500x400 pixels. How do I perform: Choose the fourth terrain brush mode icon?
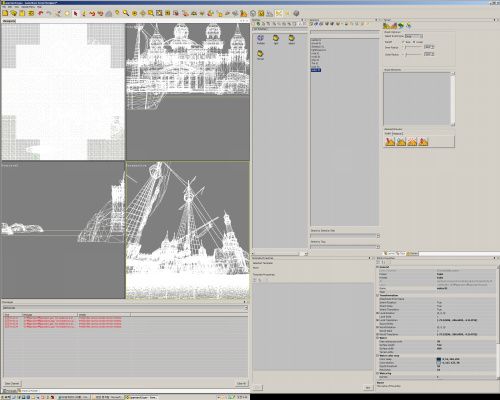[x=423, y=142]
